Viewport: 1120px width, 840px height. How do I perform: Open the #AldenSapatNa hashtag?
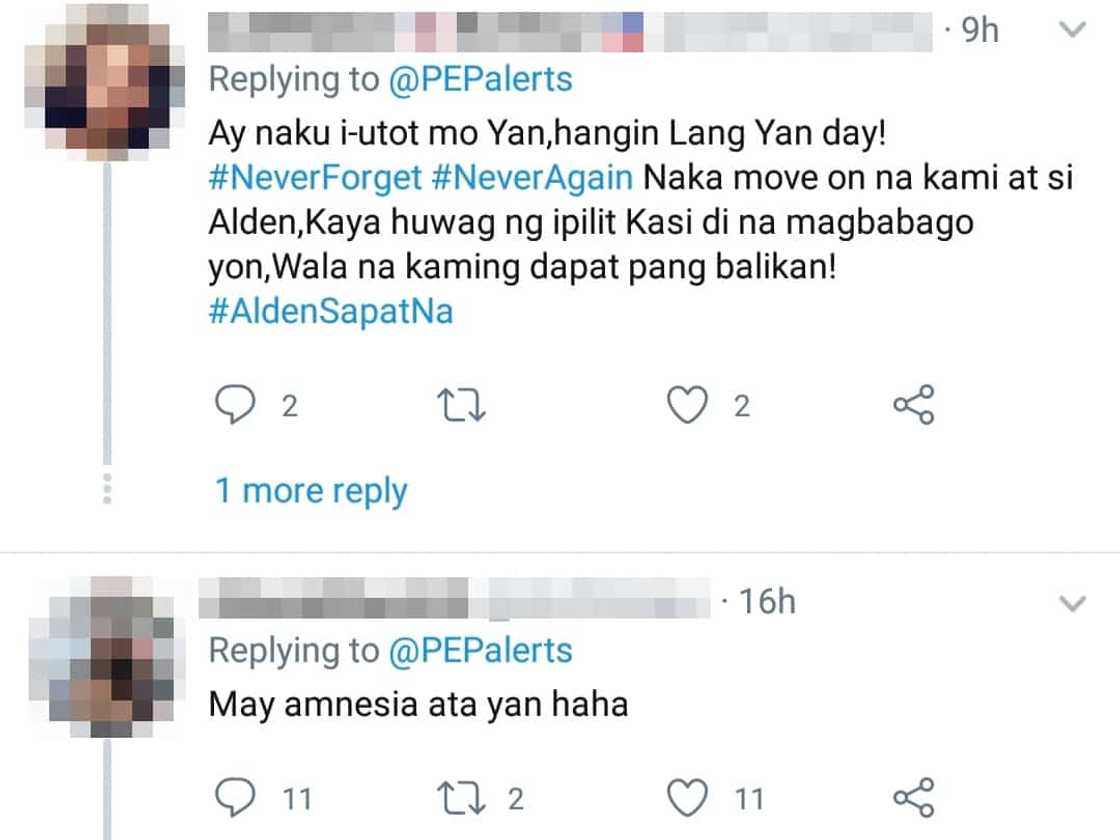click(x=331, y=311)
